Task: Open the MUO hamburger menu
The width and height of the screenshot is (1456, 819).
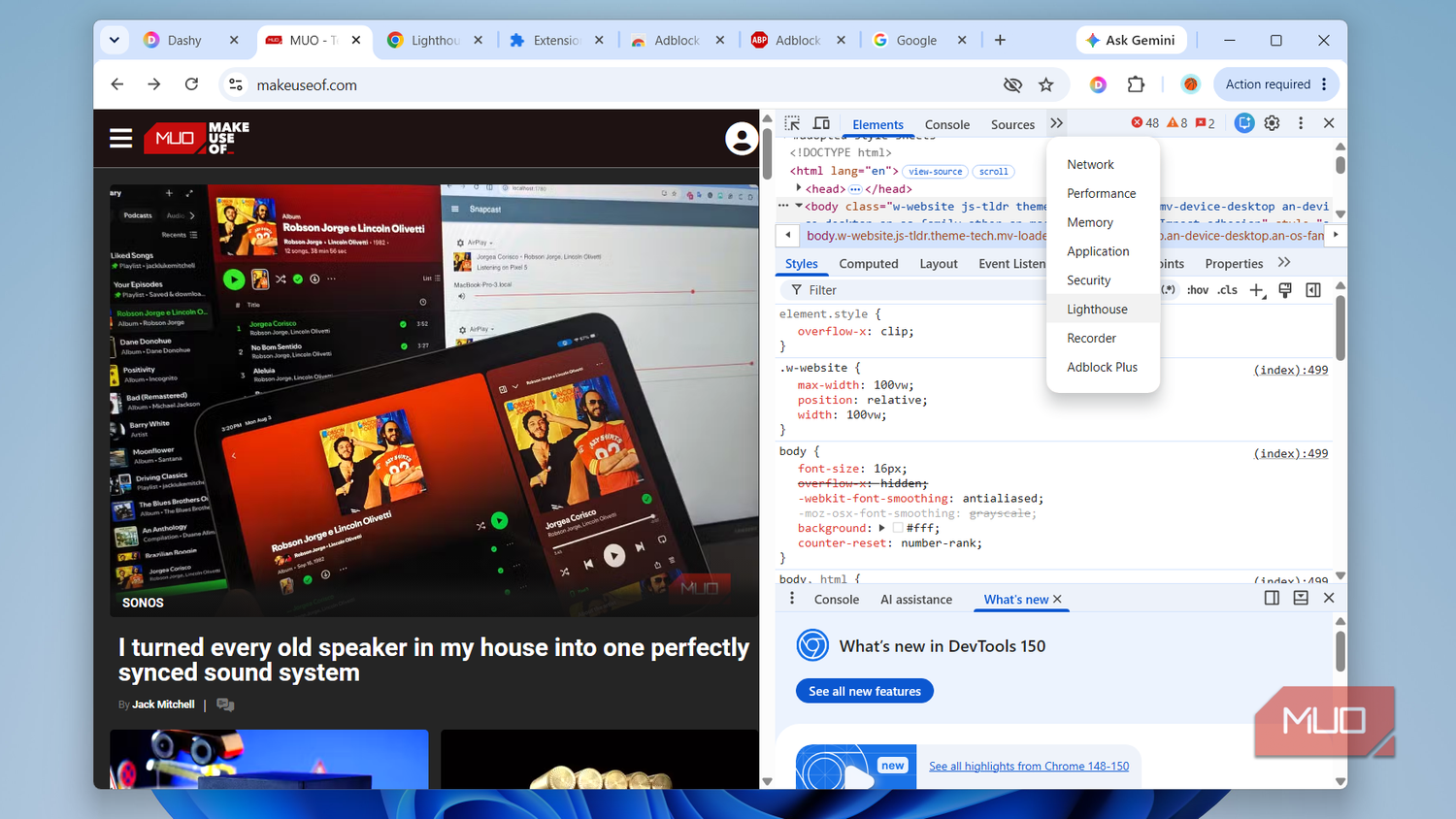Action: (x=121, y=138)
